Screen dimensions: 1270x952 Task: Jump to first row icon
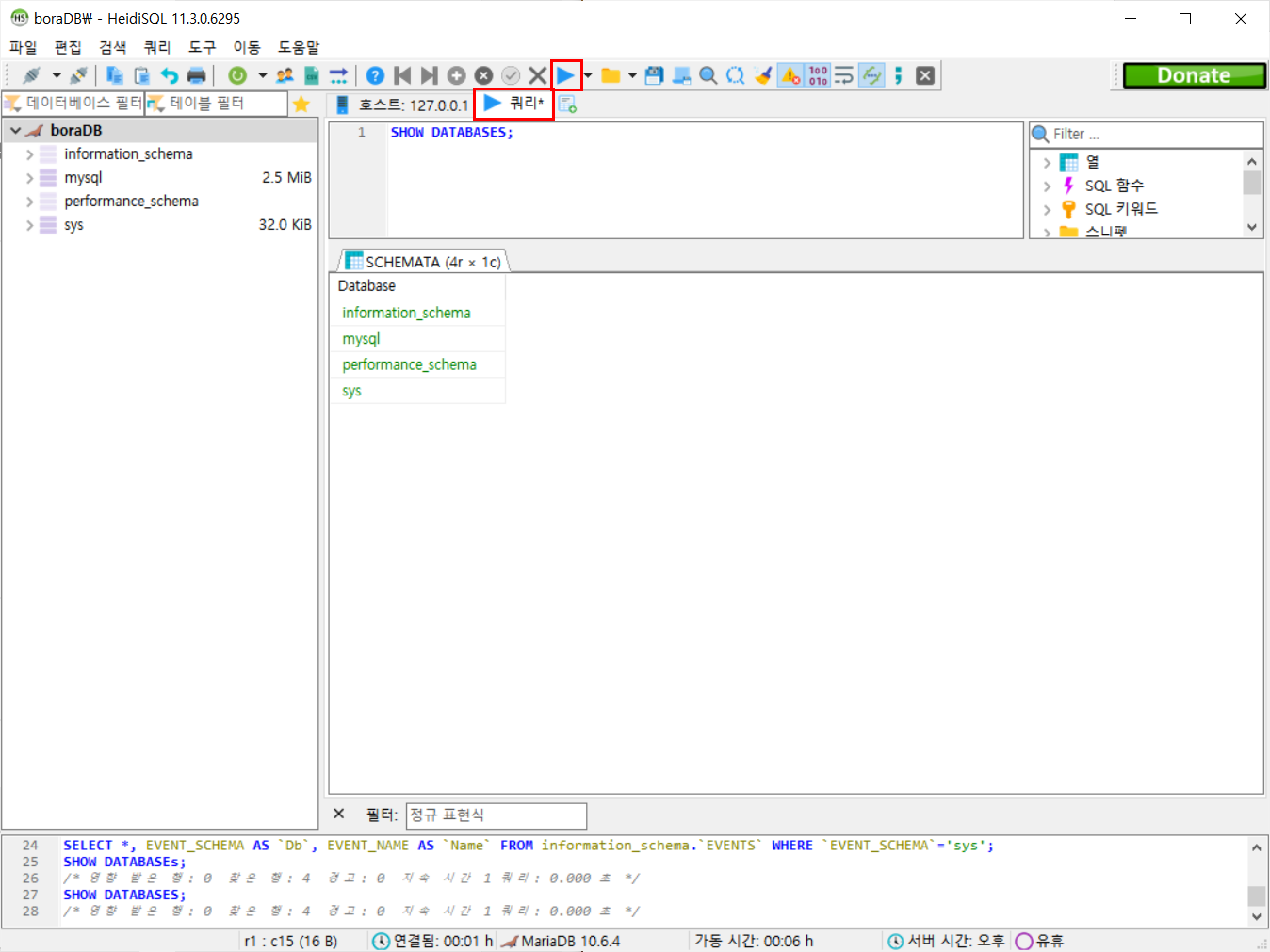[x=402, y=75]
